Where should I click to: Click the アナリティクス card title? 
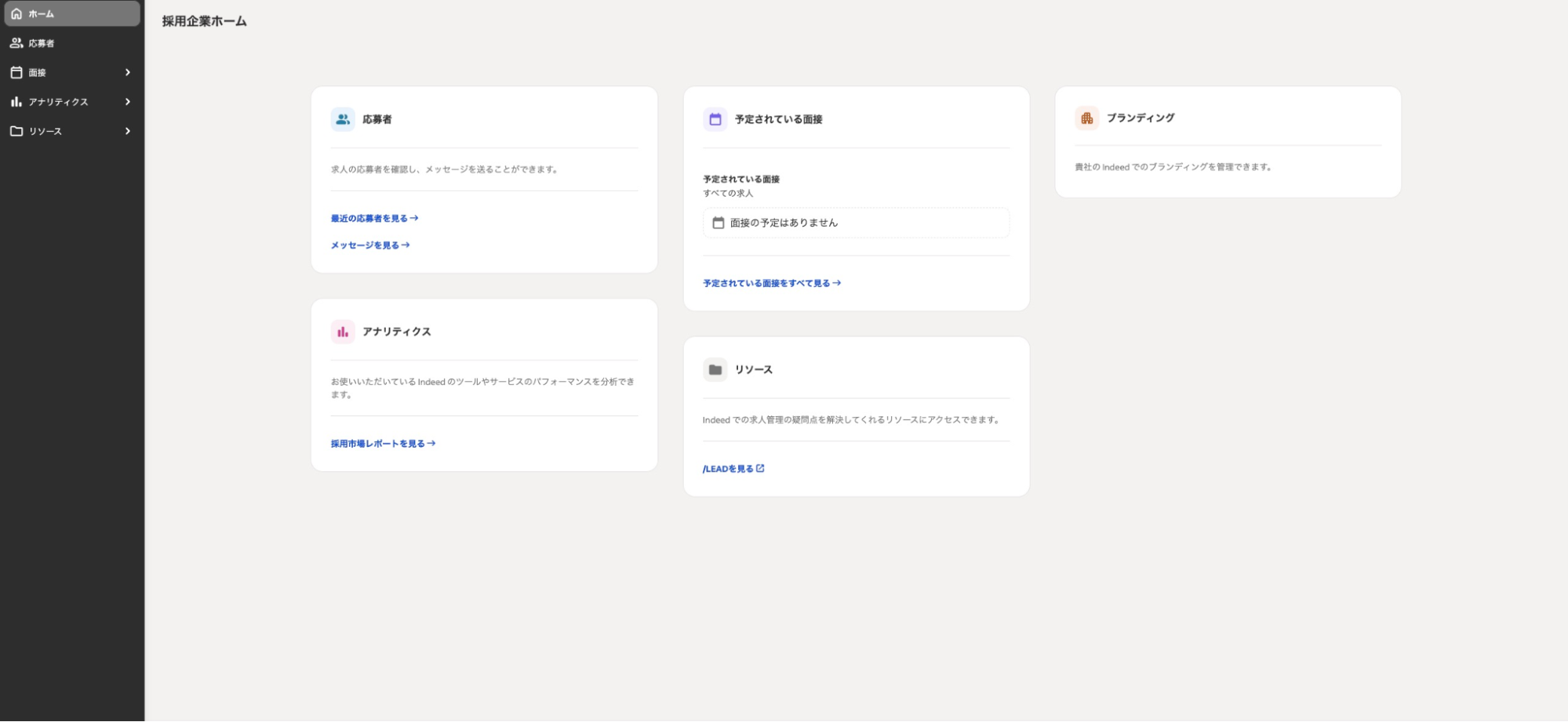pos(397,332)
